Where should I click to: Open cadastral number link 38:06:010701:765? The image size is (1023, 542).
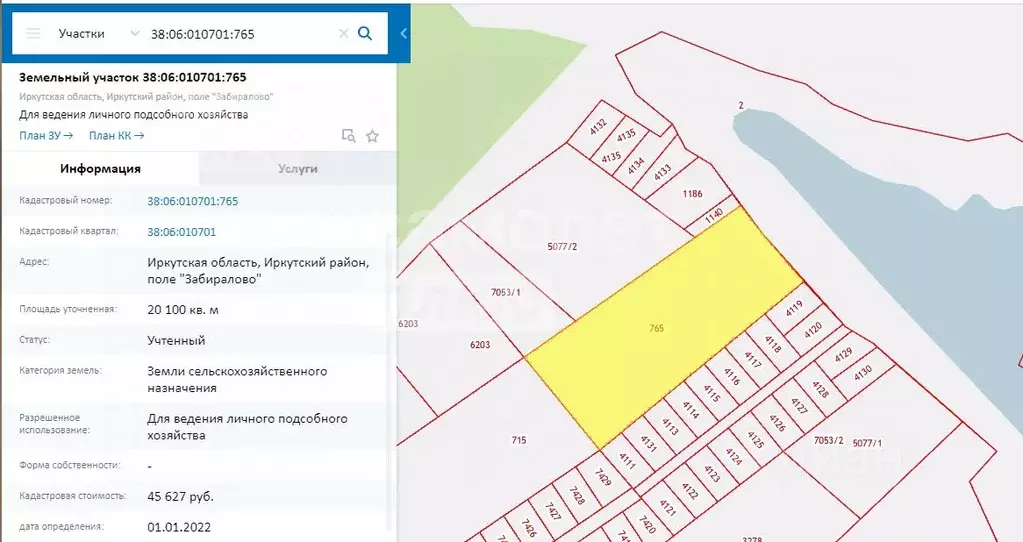click(x=192, y=202)
